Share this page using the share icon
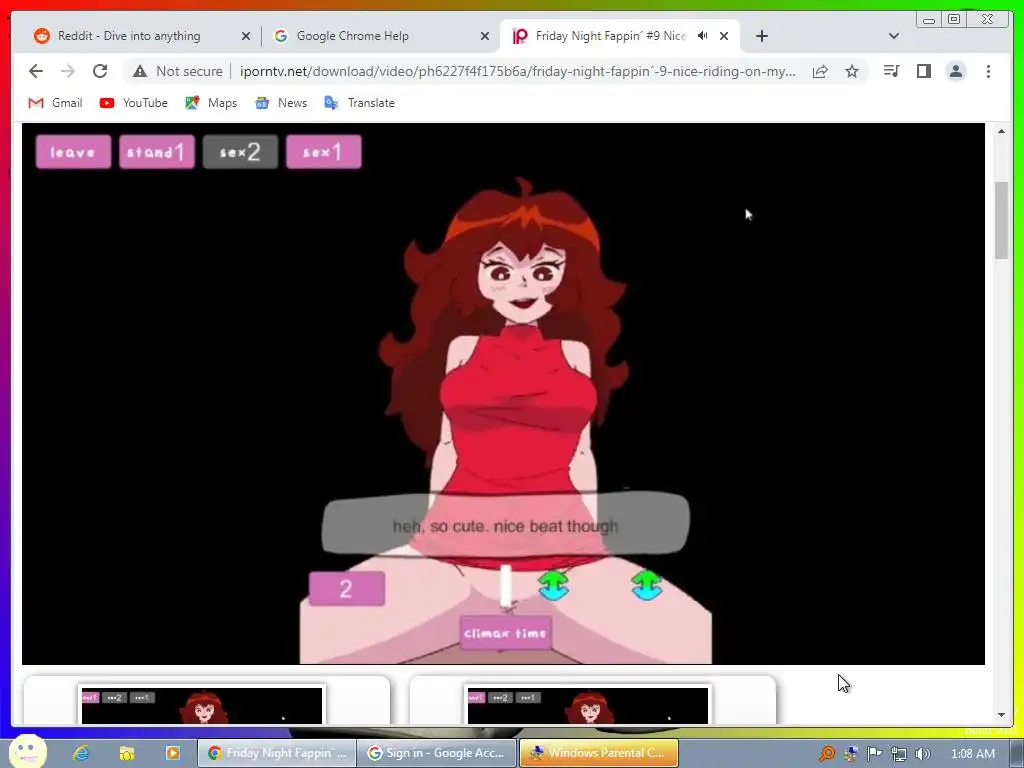 click(x=820, y=71)
